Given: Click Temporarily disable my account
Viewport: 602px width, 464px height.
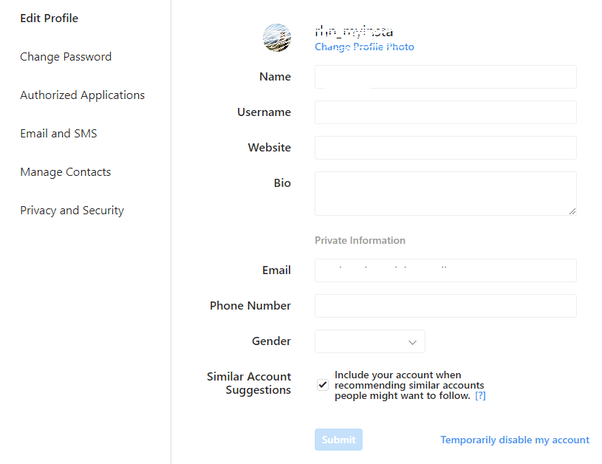Looking at the screenshot, I should [514, 440].
